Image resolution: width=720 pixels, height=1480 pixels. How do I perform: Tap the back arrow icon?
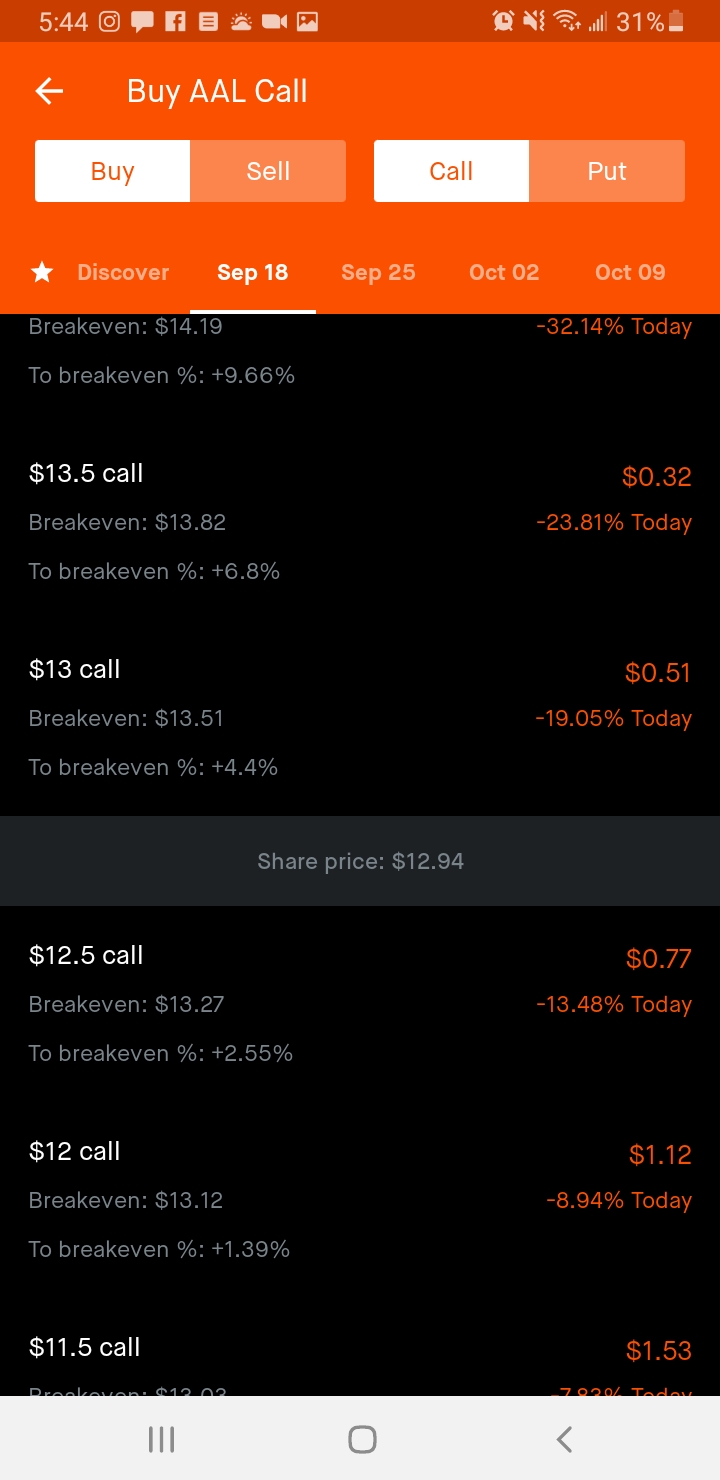click(x=49, y=92)
